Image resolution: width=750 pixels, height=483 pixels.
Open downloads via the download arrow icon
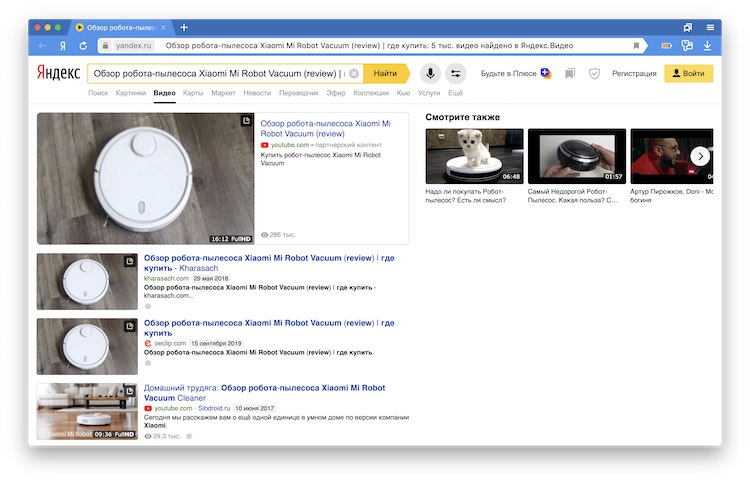pos(707,46)
